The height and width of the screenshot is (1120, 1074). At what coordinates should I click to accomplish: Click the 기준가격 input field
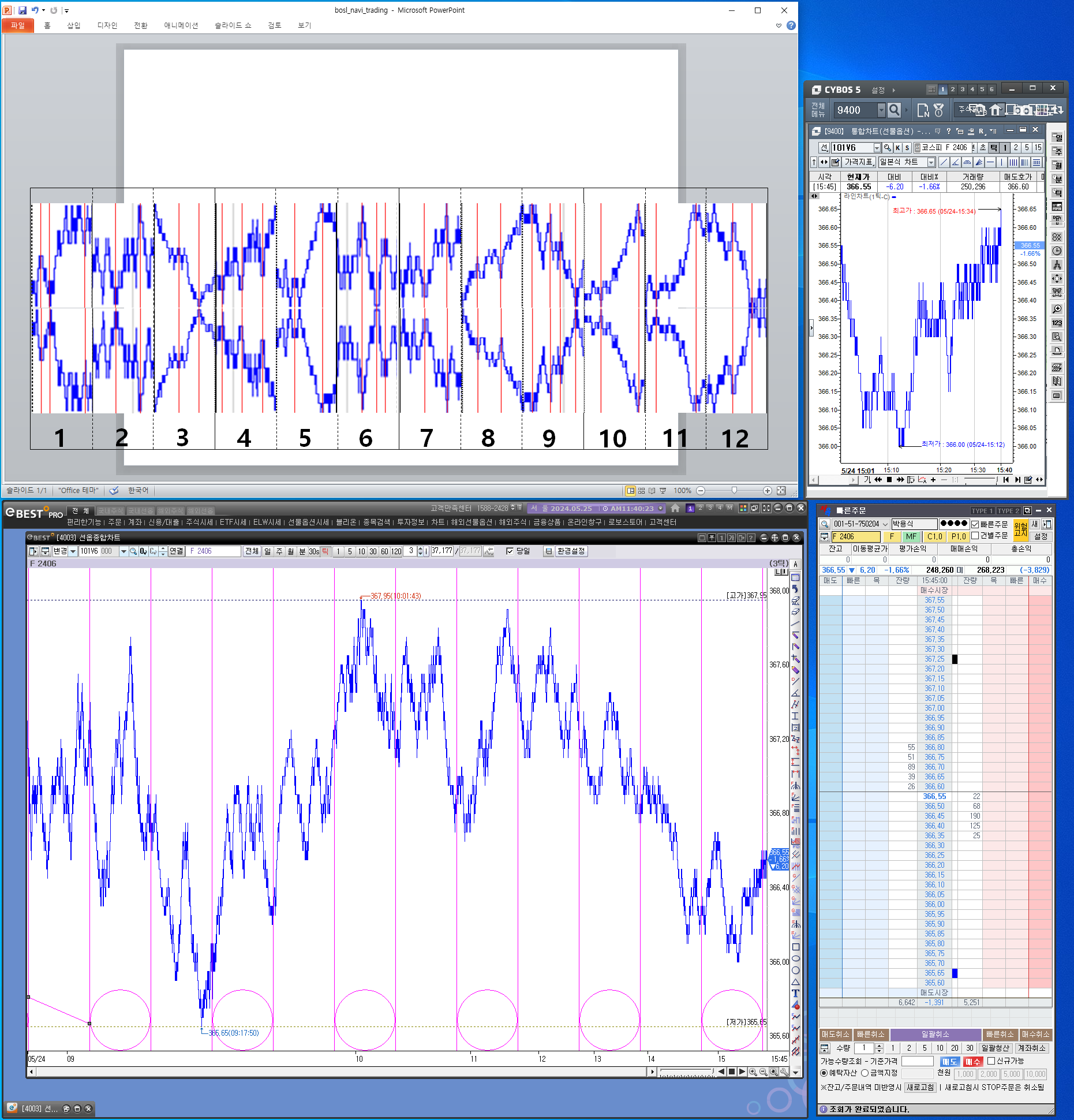(x=917, y=1061)
